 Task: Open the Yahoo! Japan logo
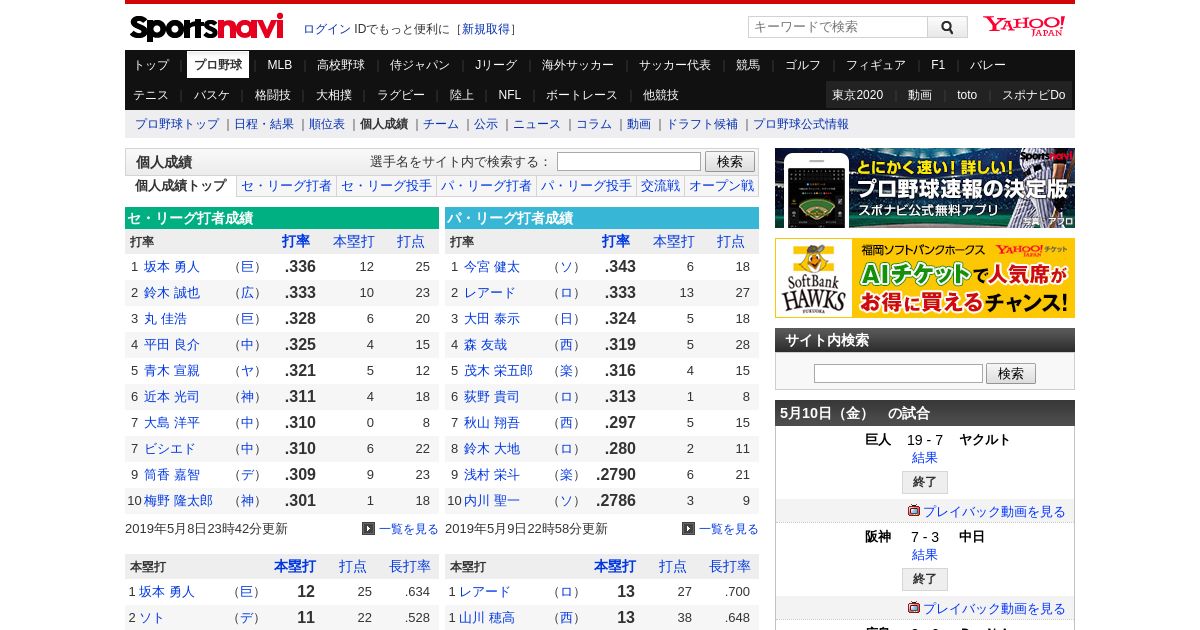[x=1023, y=26]
